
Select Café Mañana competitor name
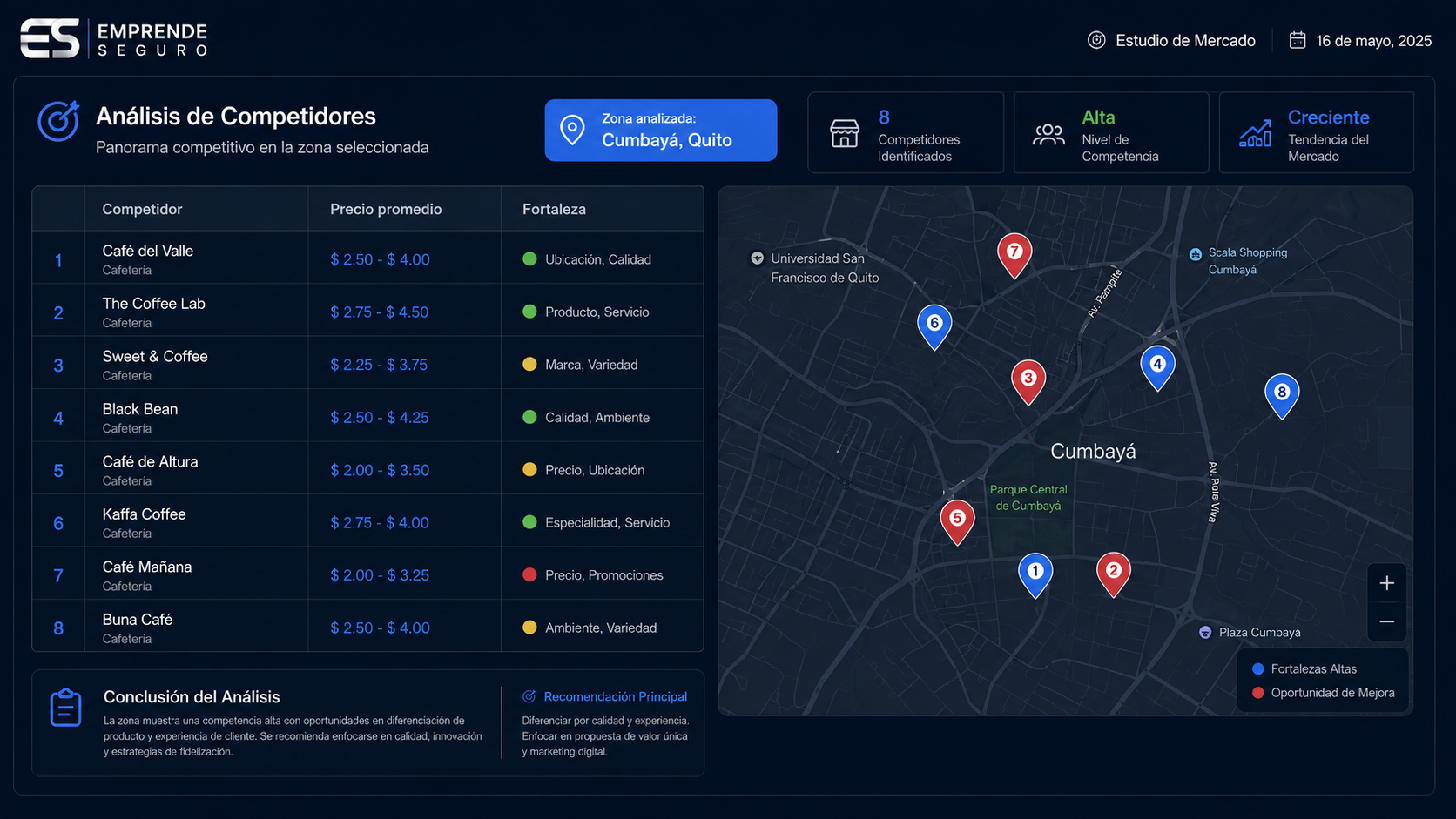146,567
